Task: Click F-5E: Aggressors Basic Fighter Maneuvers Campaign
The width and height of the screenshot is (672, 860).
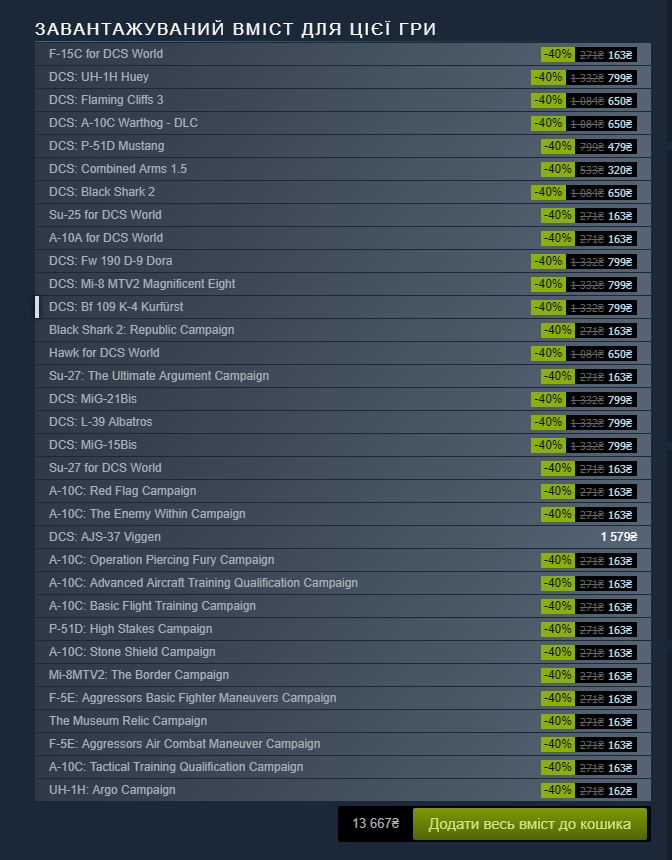Action: tap(343, 699)
